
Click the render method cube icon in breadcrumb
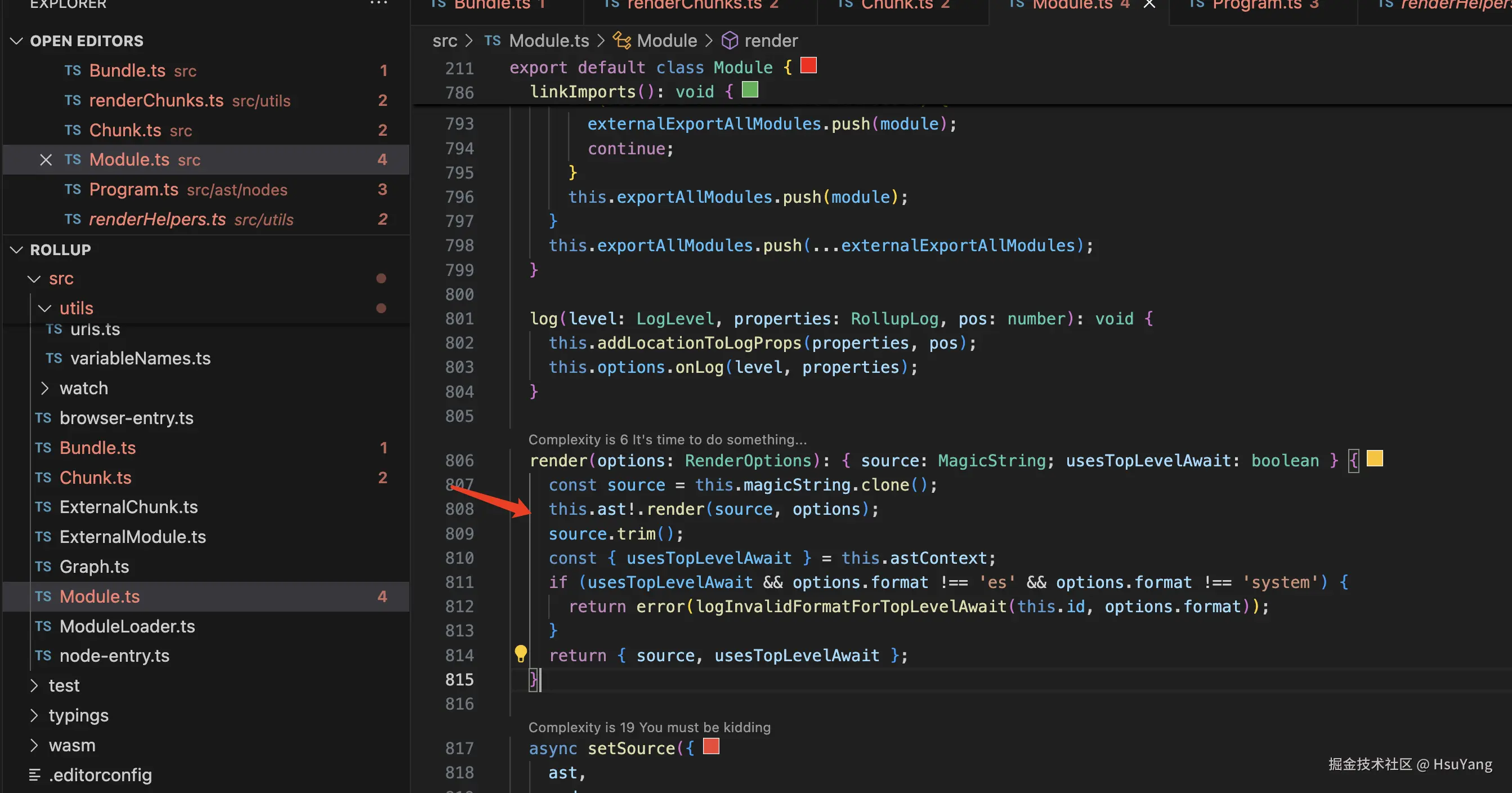[x=729, y=41]
